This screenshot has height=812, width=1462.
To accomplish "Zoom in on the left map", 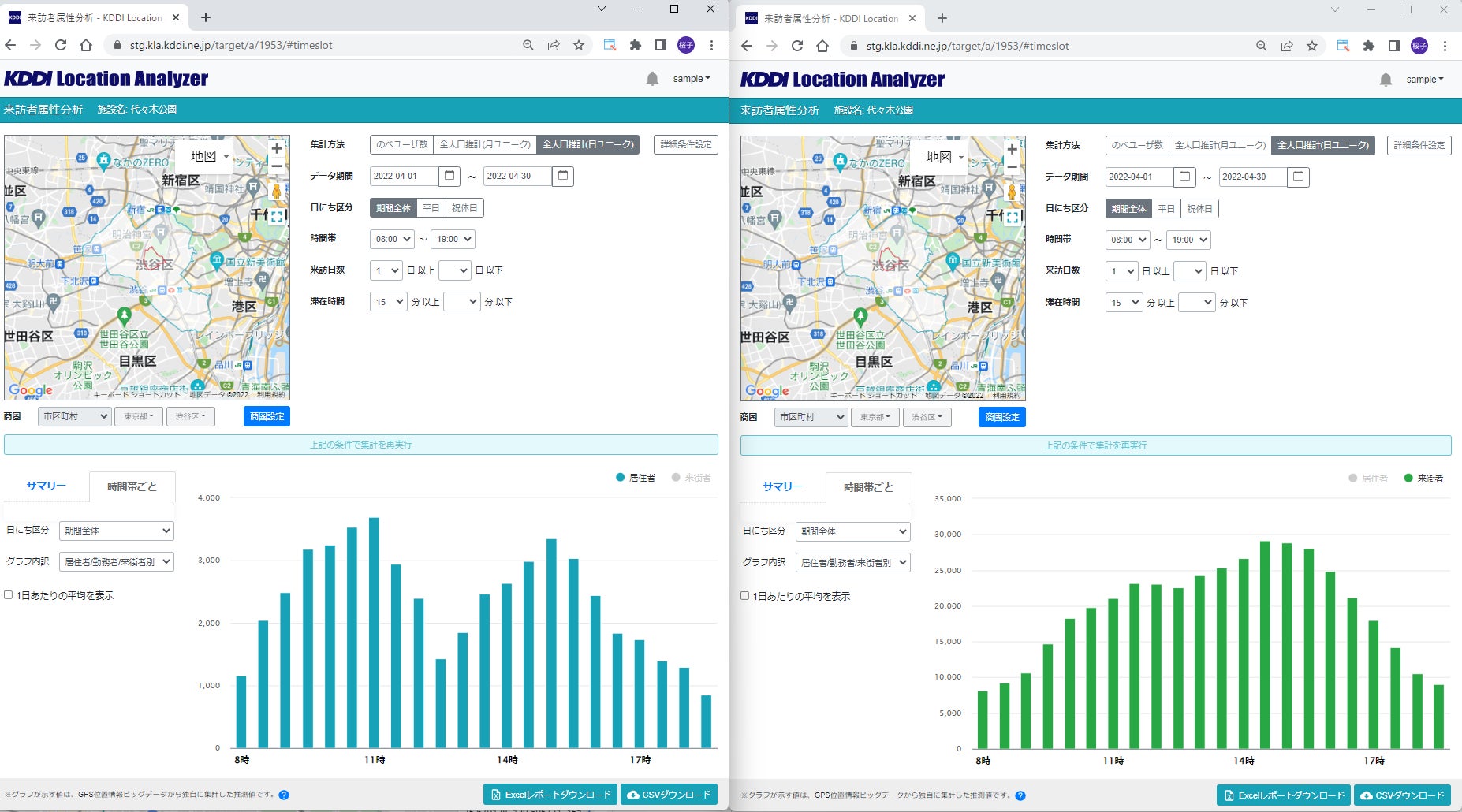I will pyautogui.click(x=277, y=149).
